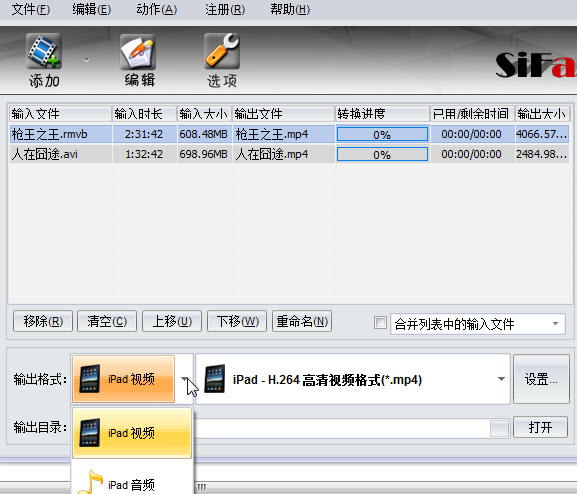Click iPad icon in H.264 profile box

click(x=215, y=379)
